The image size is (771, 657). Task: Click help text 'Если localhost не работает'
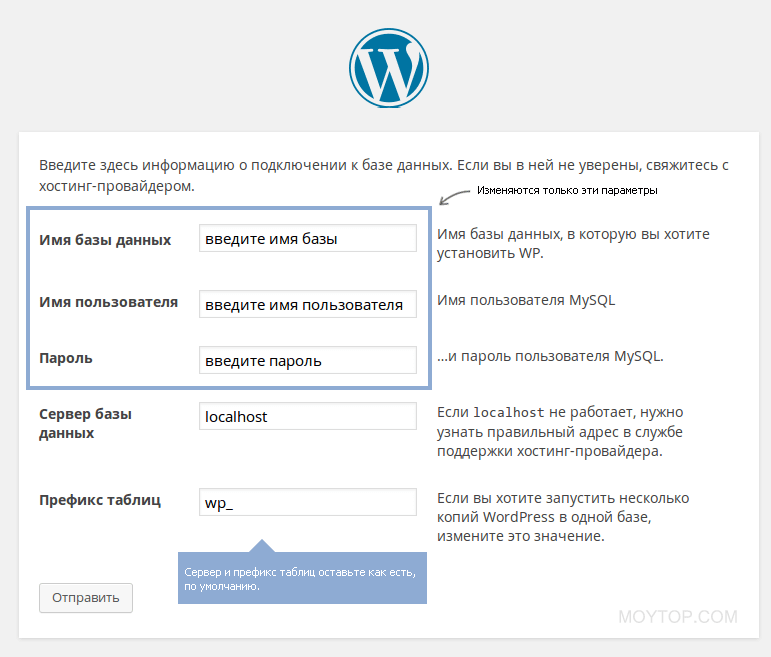coord(560,431)
